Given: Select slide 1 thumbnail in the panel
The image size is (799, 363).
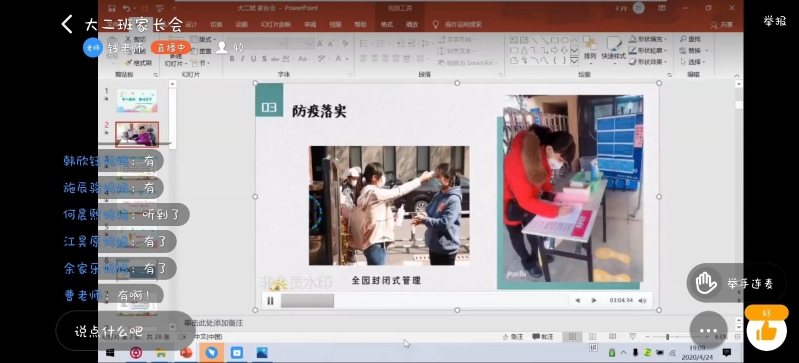Looking at the screenshot, I should tap(137, 100).
